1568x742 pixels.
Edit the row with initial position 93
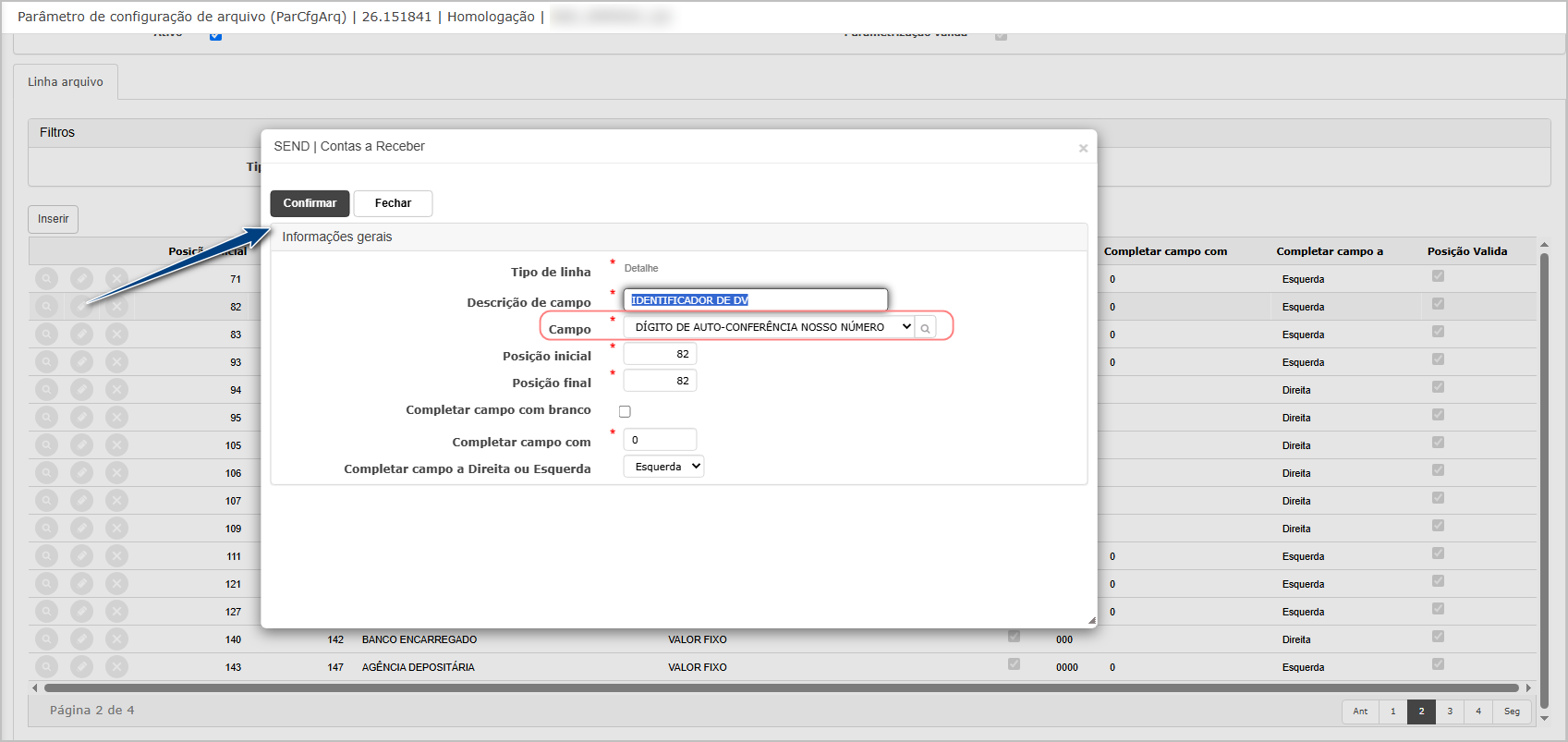point(82,361)
